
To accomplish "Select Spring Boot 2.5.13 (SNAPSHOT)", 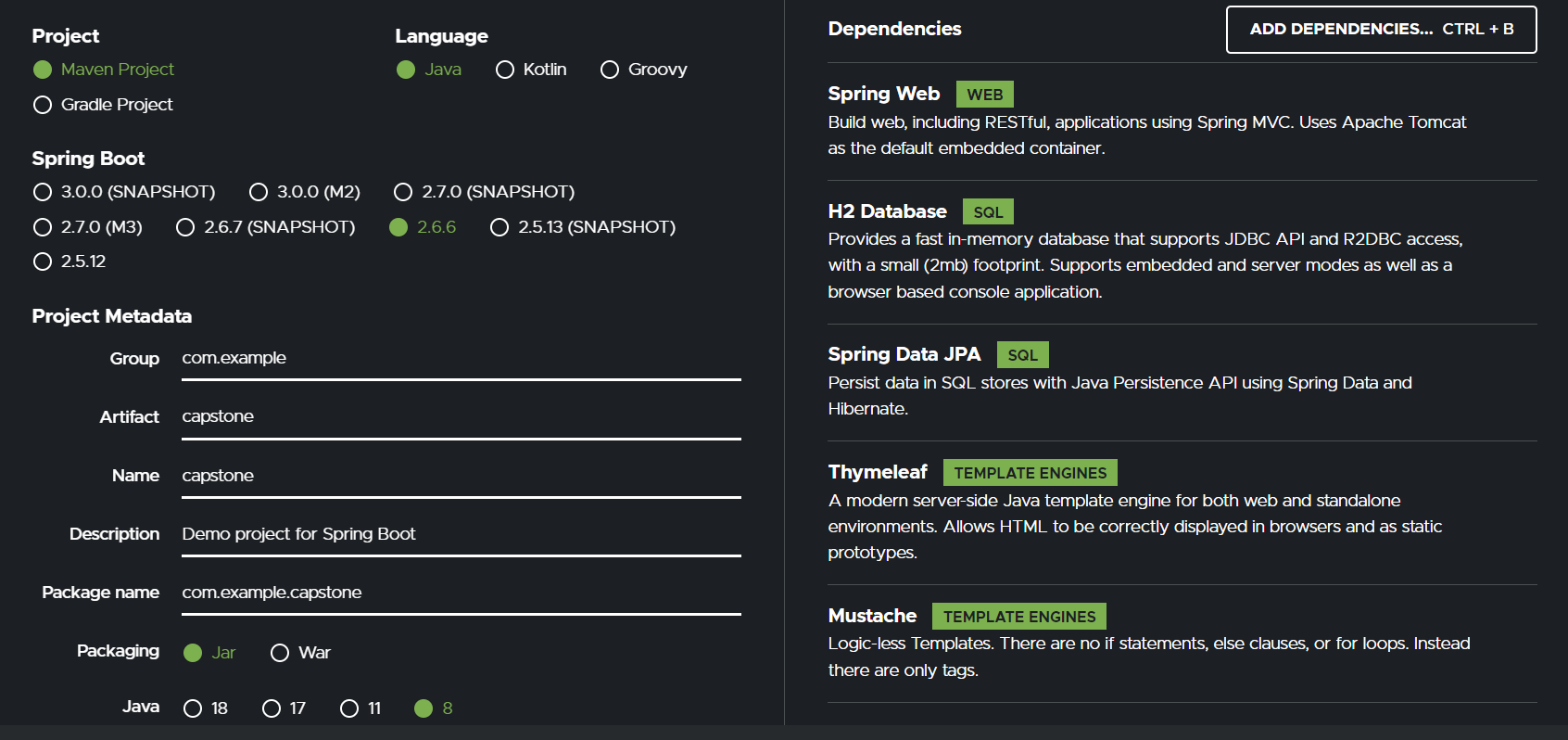I will [583, 227].
